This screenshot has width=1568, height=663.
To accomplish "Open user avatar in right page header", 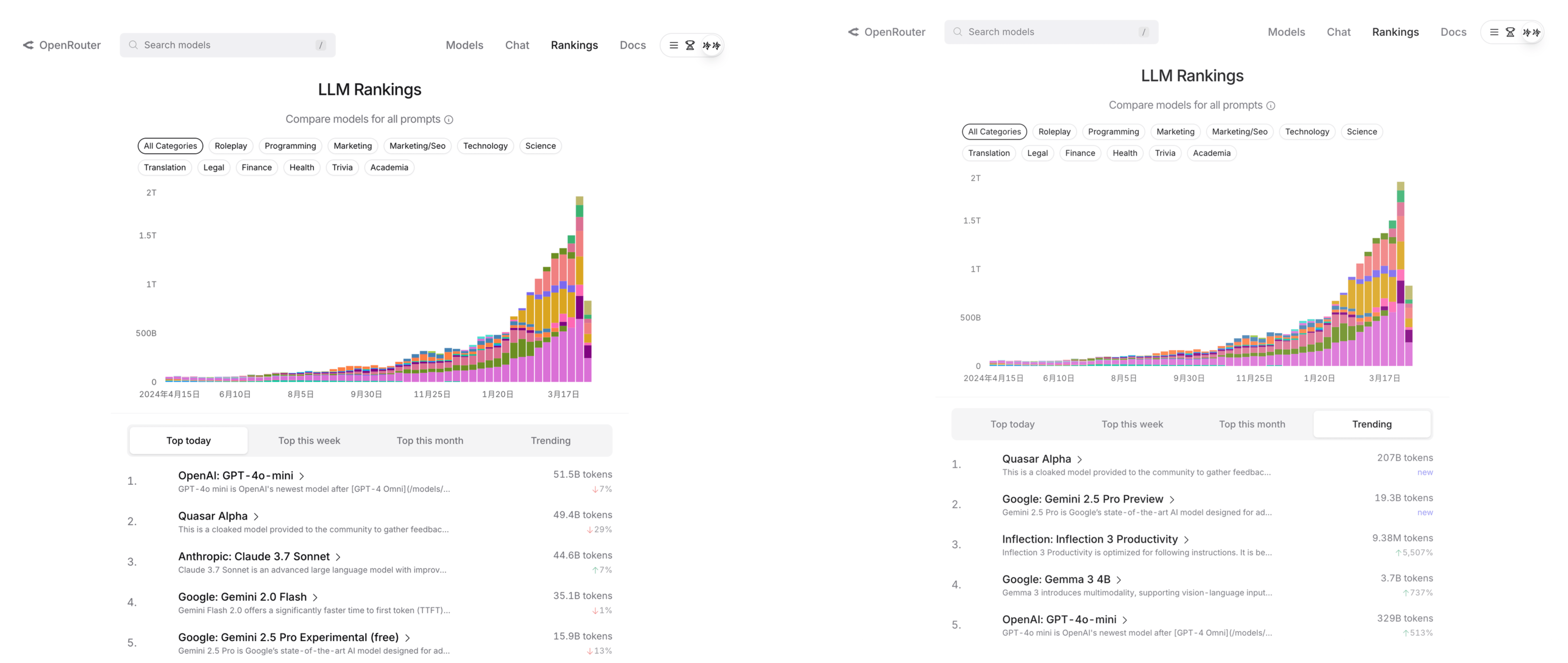I will (x=1532, y=32).
